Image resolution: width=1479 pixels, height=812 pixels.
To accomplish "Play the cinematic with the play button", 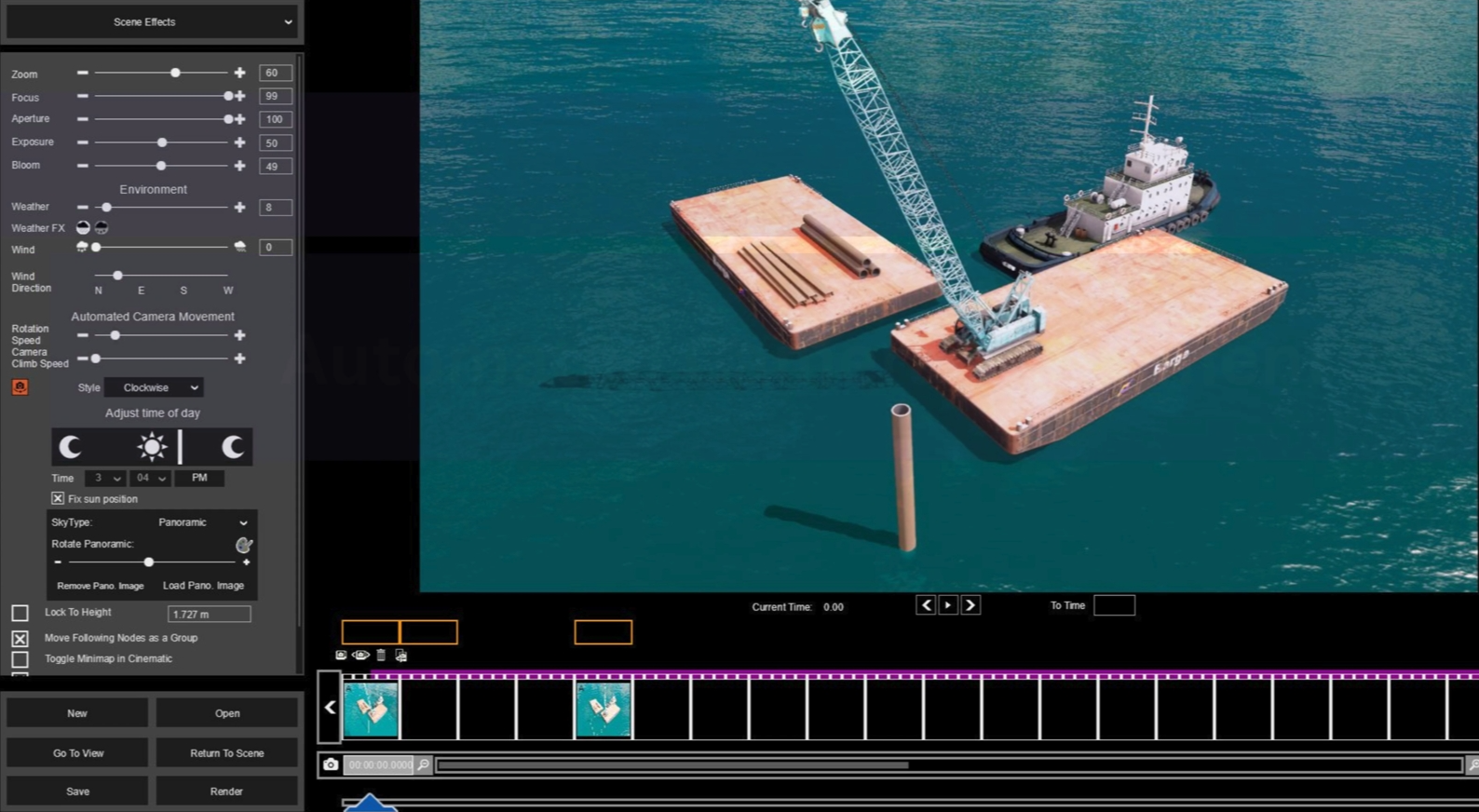I will (x=948, y=605).
